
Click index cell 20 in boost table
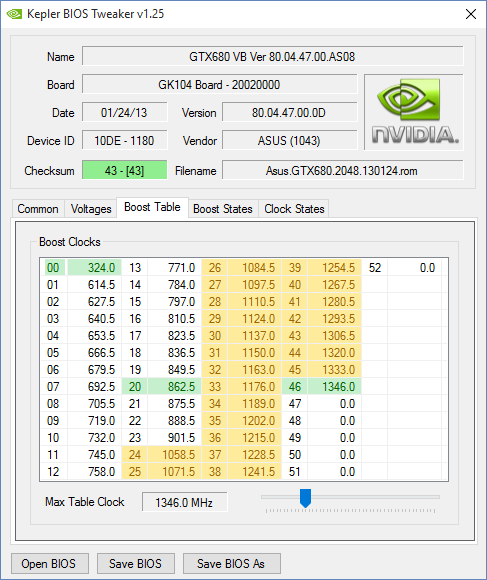[x=135, y=387]
